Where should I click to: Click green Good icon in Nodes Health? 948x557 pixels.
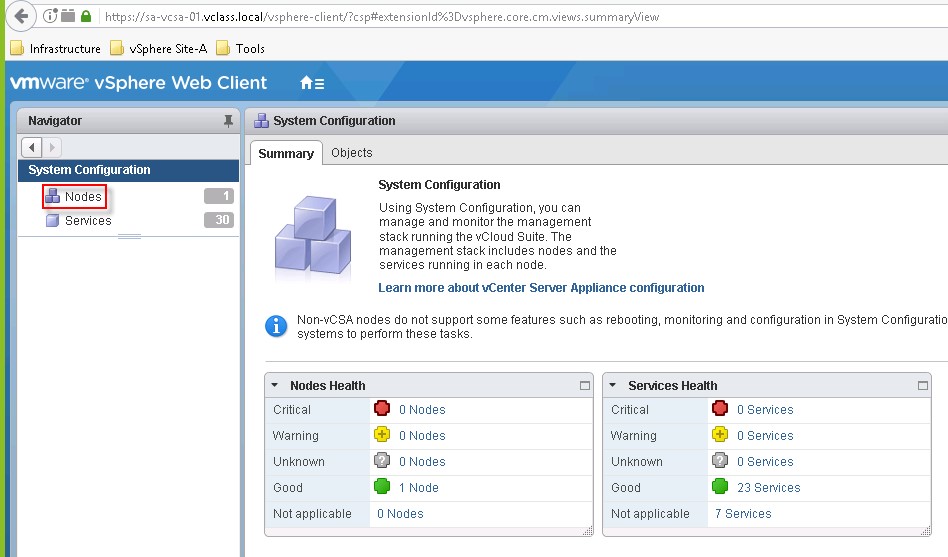(x=382, y=486)
